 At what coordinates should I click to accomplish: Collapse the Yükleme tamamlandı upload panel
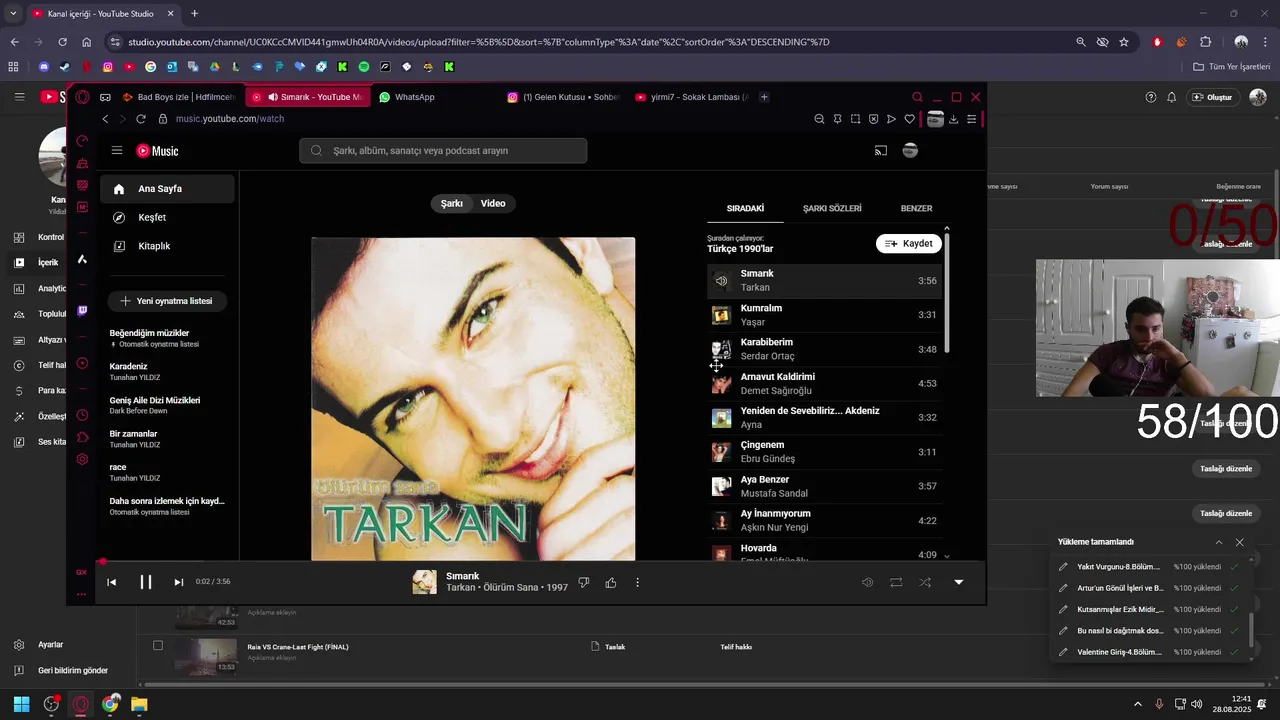click(1219, 542)
